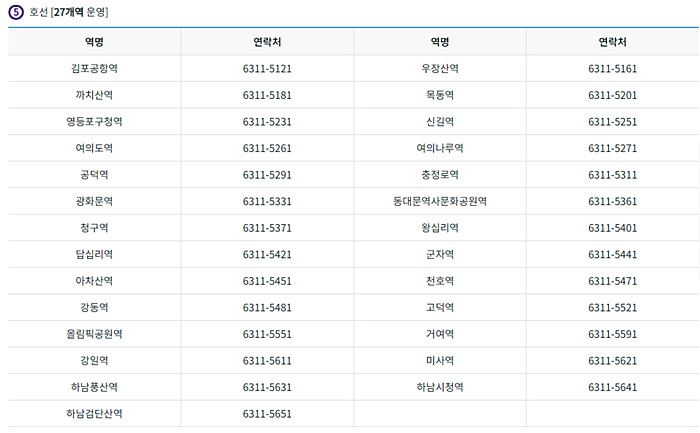Select station name 하남검단산역
The width and height of the screenshot is (700, 433).
pyautogui.click(x=94, y=414)
